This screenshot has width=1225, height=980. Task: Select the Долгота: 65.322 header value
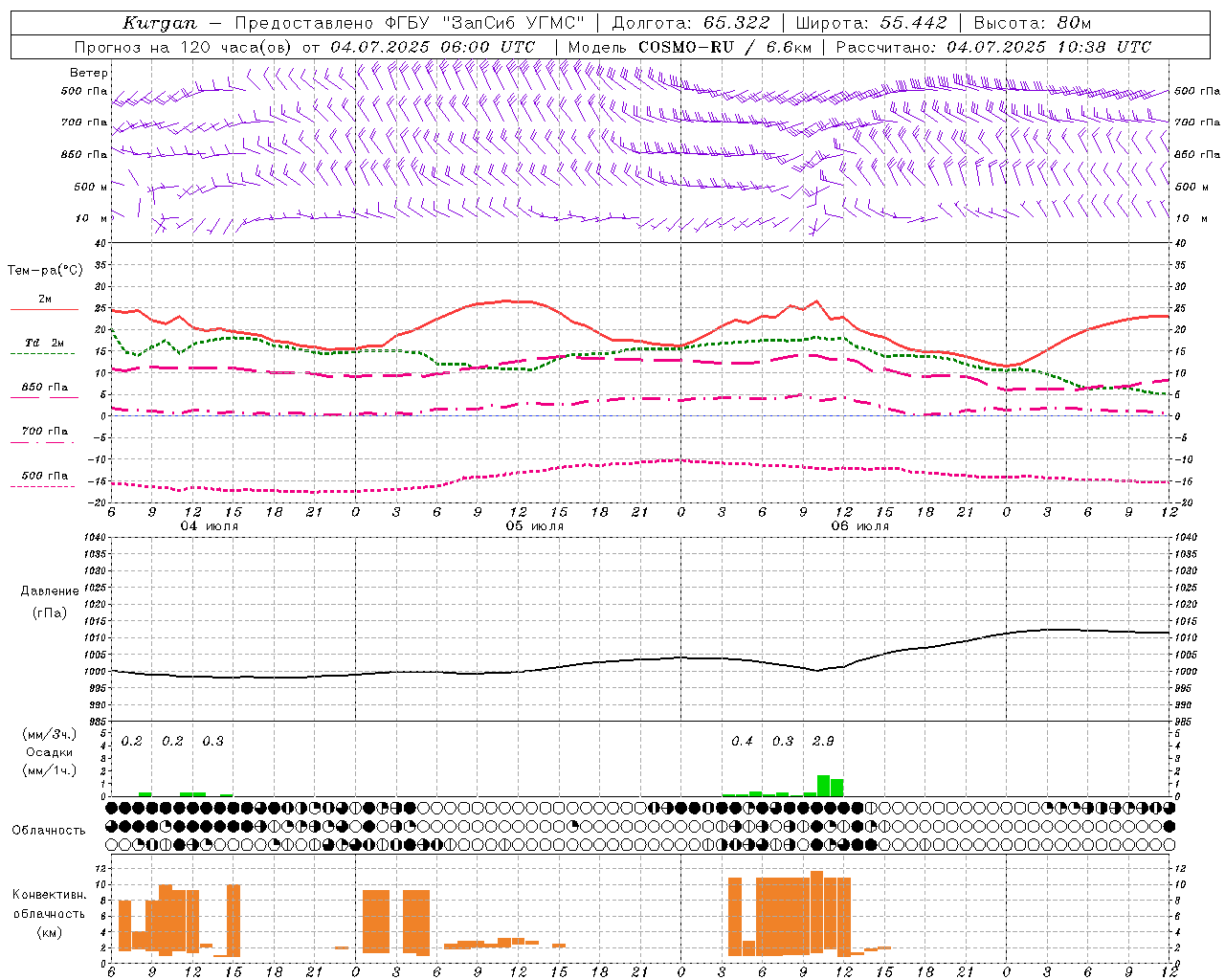(x=691, y=23)
